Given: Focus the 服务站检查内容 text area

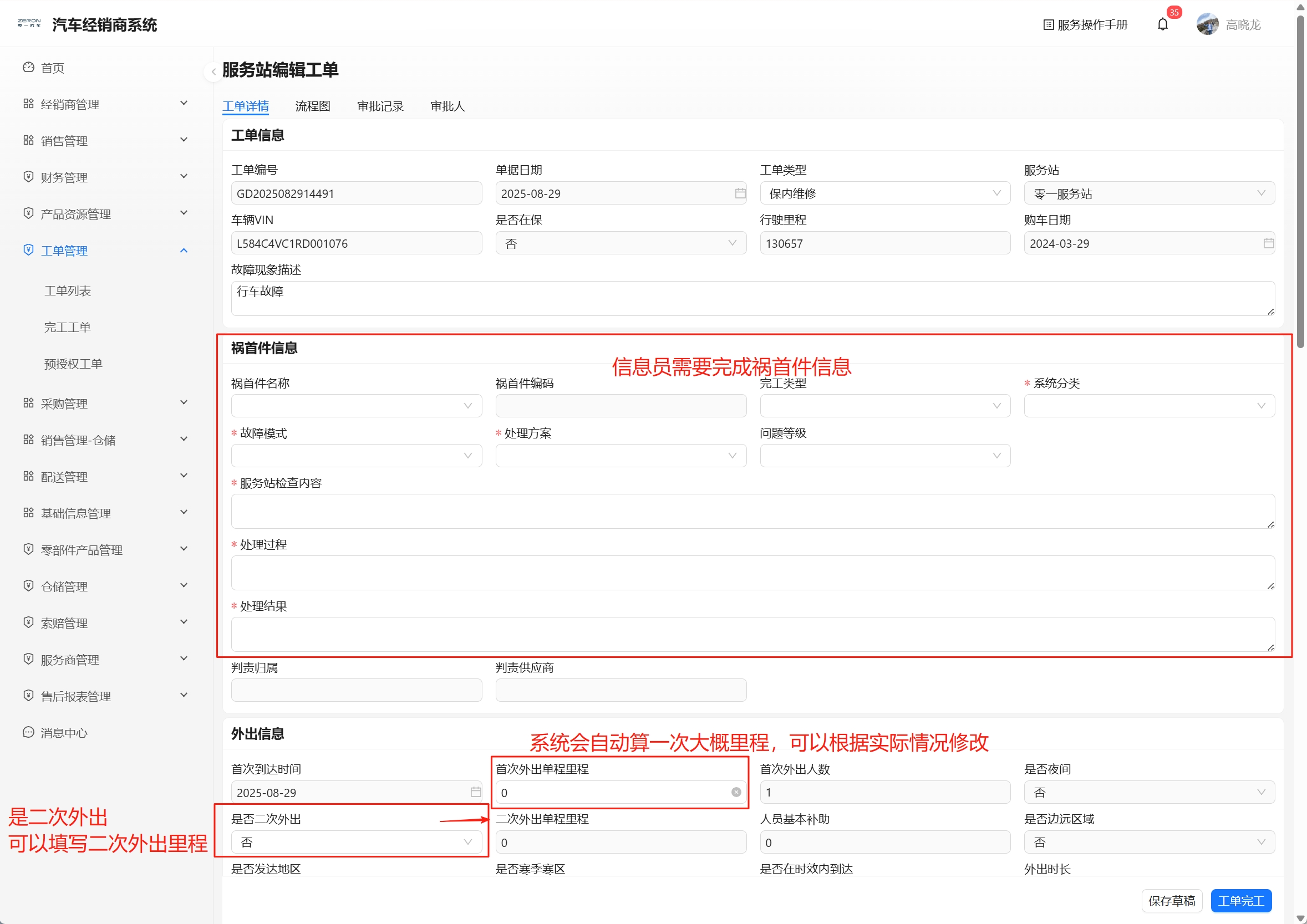Looking at the screenshot, I should [752, 511].
